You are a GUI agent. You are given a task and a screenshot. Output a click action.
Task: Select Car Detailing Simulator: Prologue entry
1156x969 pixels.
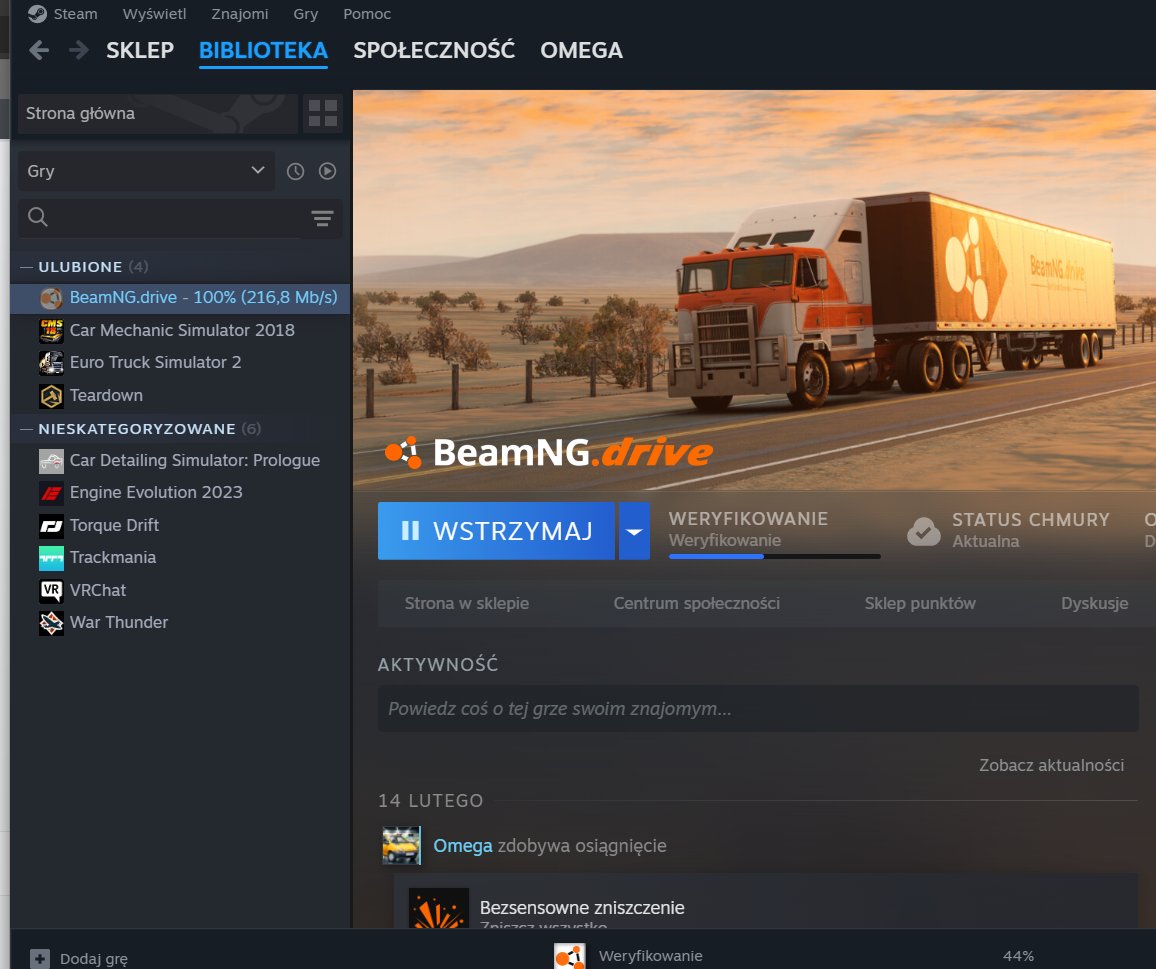click(x=181, y=461)
